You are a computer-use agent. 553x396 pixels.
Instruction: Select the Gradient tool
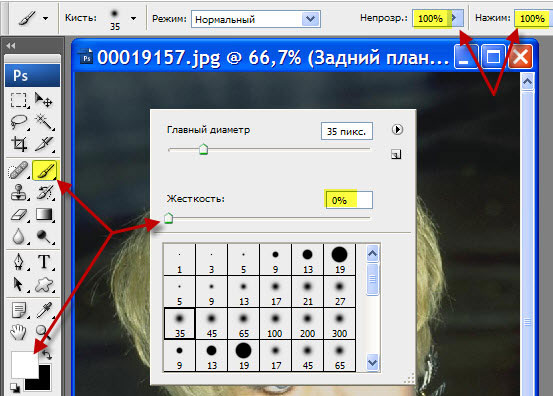click(x=44, y=214)
